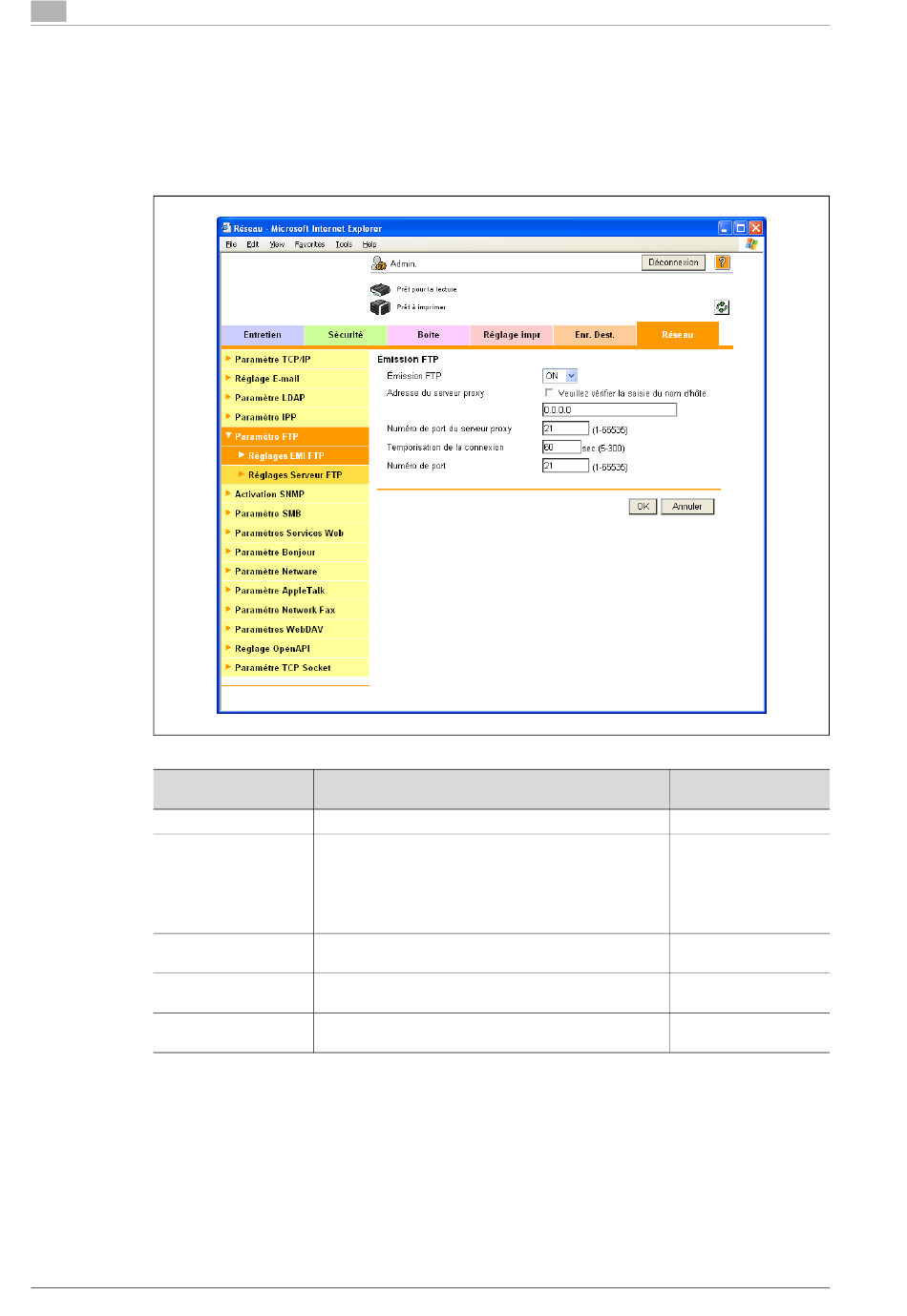Click the Internet Explorer title bar icon
This screenshot has height=1316, width=907.
coord(227,228)
